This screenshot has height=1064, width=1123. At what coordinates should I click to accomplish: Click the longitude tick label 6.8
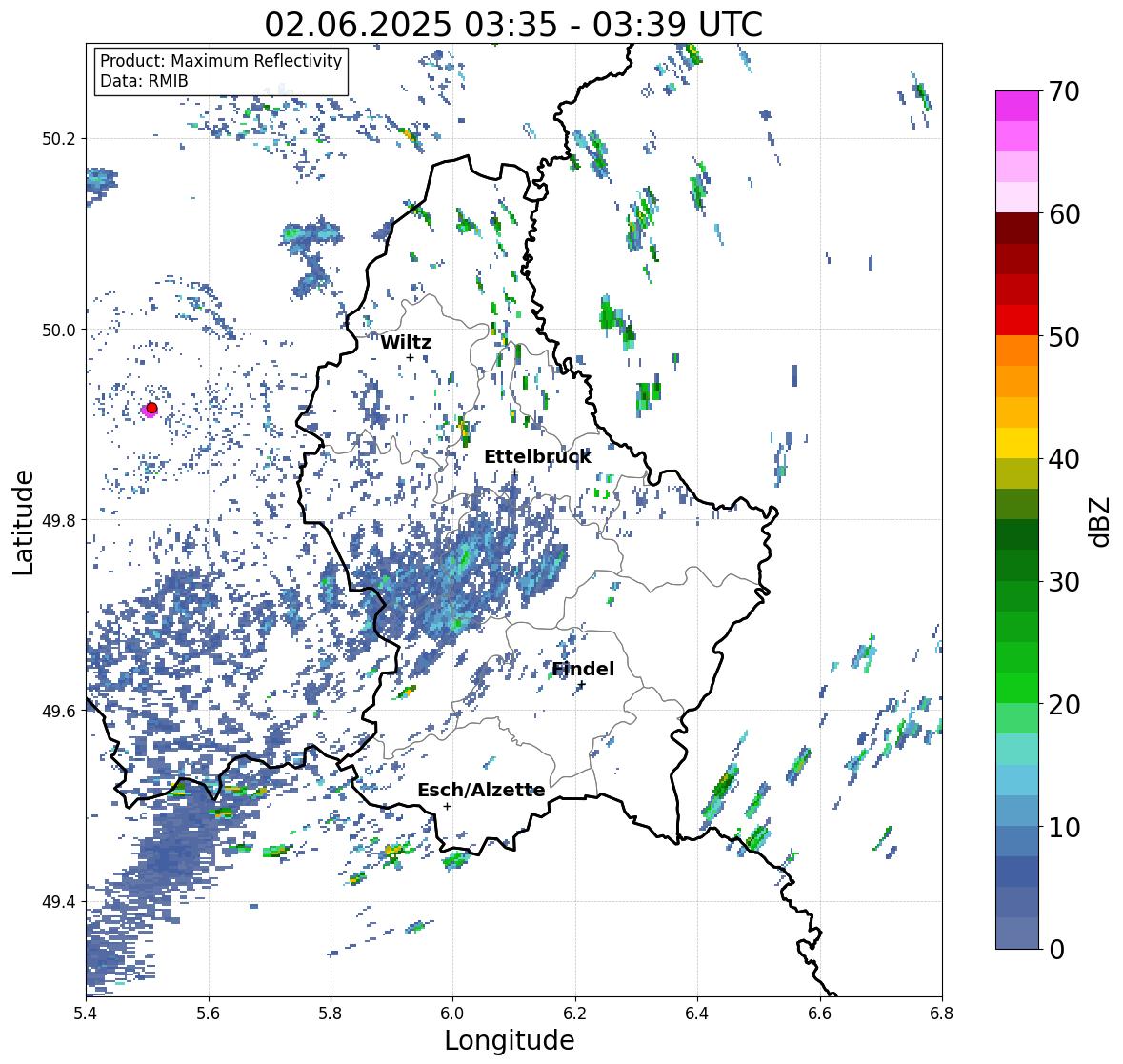[942, 1013]
